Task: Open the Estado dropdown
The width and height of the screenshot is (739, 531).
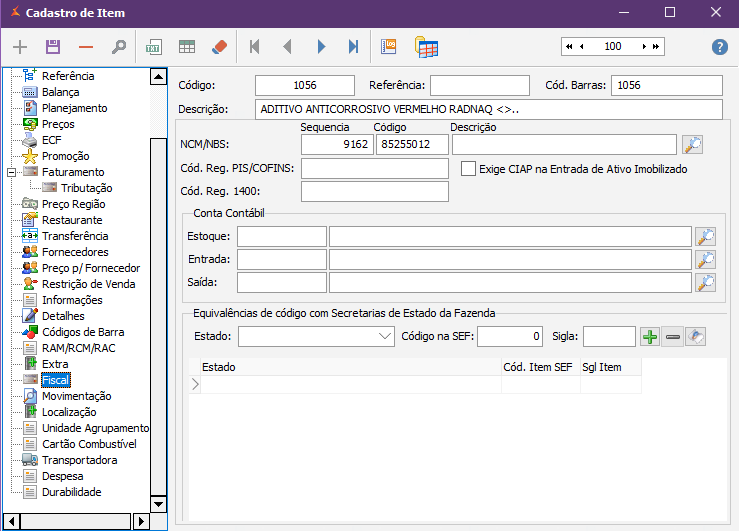Action: (x=386, y=337)
